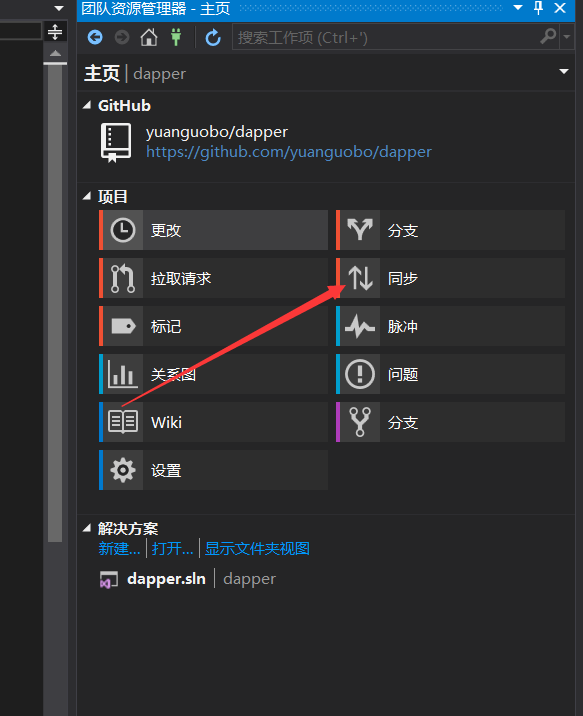Screen dimensions: 583x716
Task: Collapse the 解决方案 section
Action: (87, 528)
